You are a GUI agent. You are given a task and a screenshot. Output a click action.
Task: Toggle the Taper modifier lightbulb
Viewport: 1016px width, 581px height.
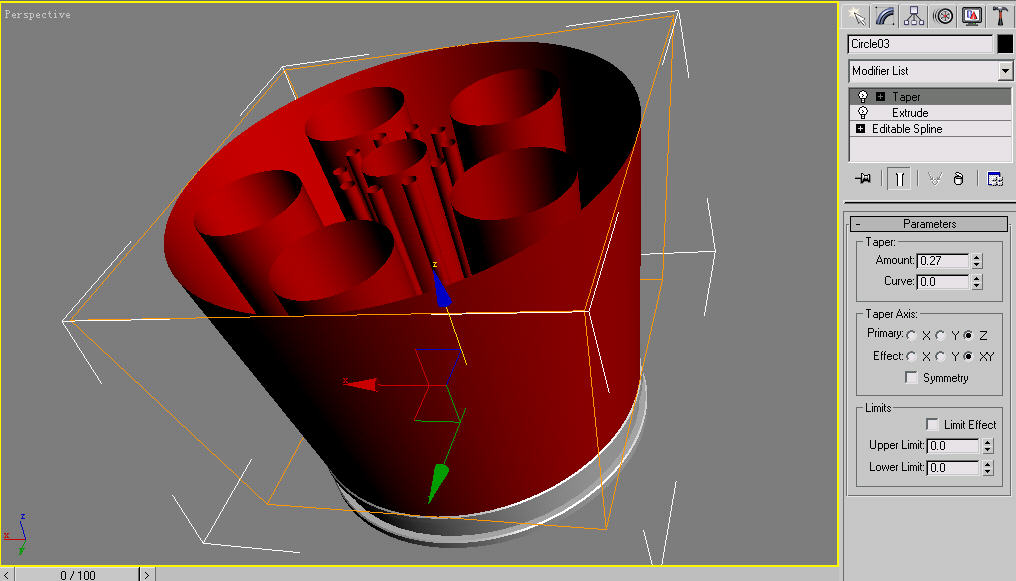click(863, 97)
